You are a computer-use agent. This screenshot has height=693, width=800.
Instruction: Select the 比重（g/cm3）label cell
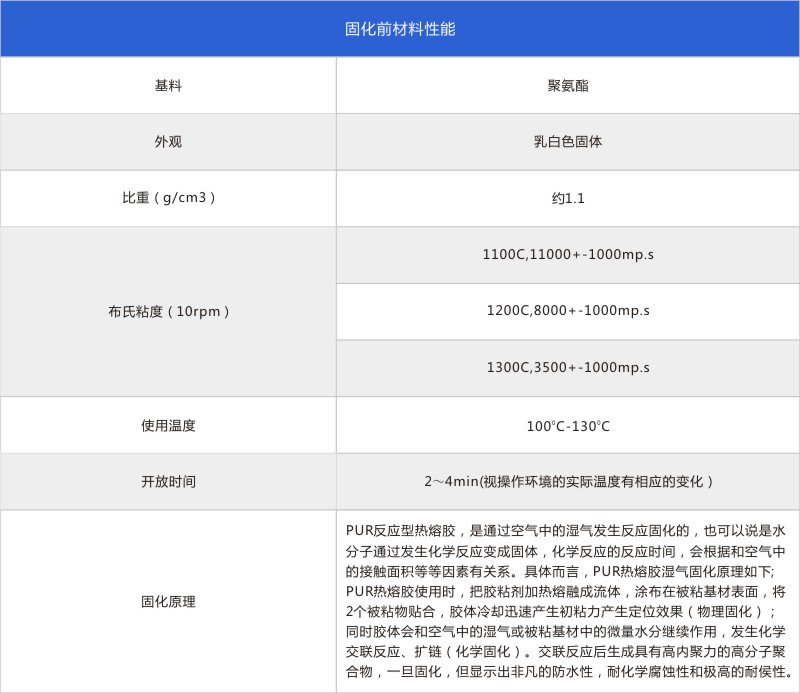coord(168,198)
